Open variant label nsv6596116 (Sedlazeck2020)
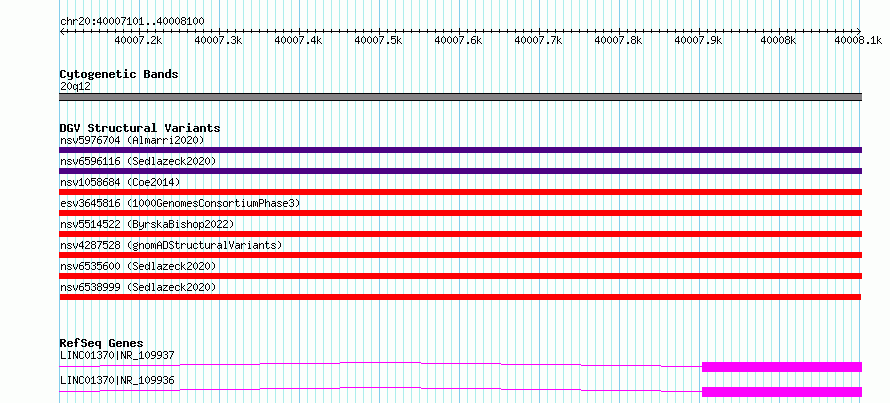Image resolution: width=890 pixels, height=403 pixels. (x=138, y=161)
